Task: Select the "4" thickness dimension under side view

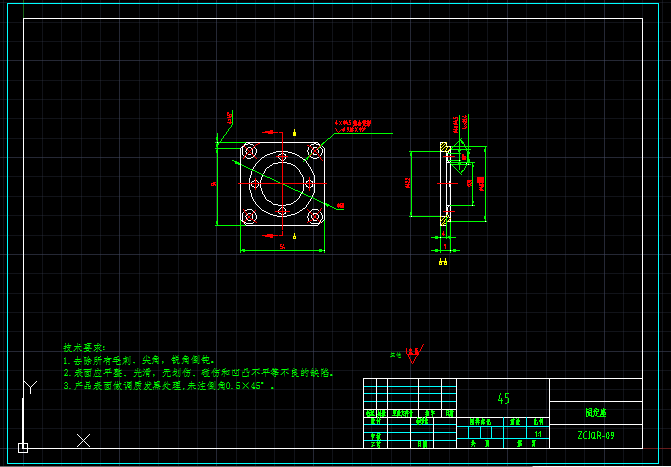Action: coord(443,234)
